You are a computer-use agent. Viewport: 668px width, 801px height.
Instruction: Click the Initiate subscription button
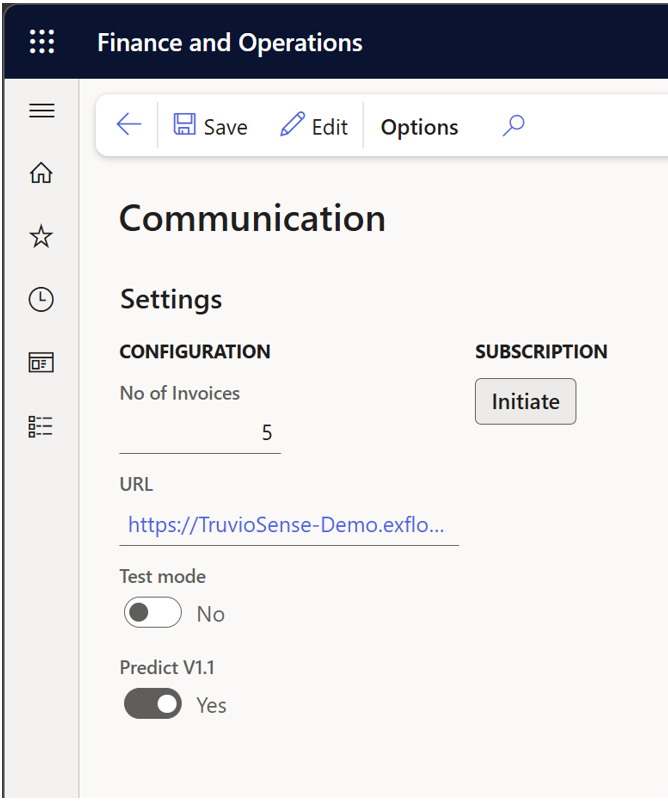tap(526, 402)
